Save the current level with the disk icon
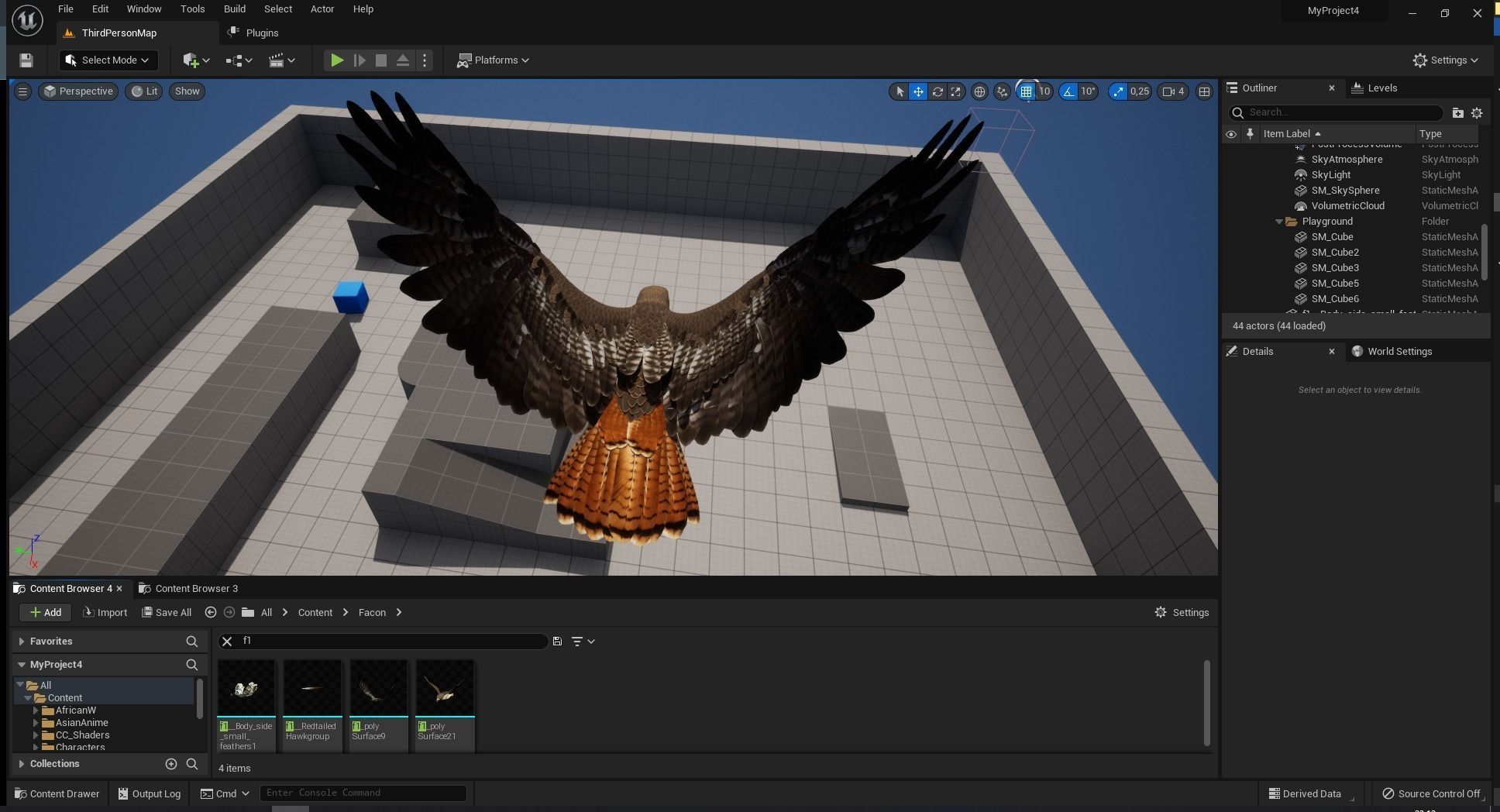The image size is (1500, 812). [x=26, y=60]
